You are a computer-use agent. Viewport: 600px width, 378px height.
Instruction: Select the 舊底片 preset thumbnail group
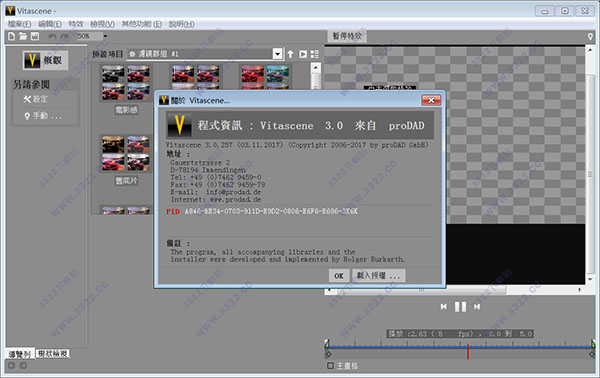tap(126, 153)
